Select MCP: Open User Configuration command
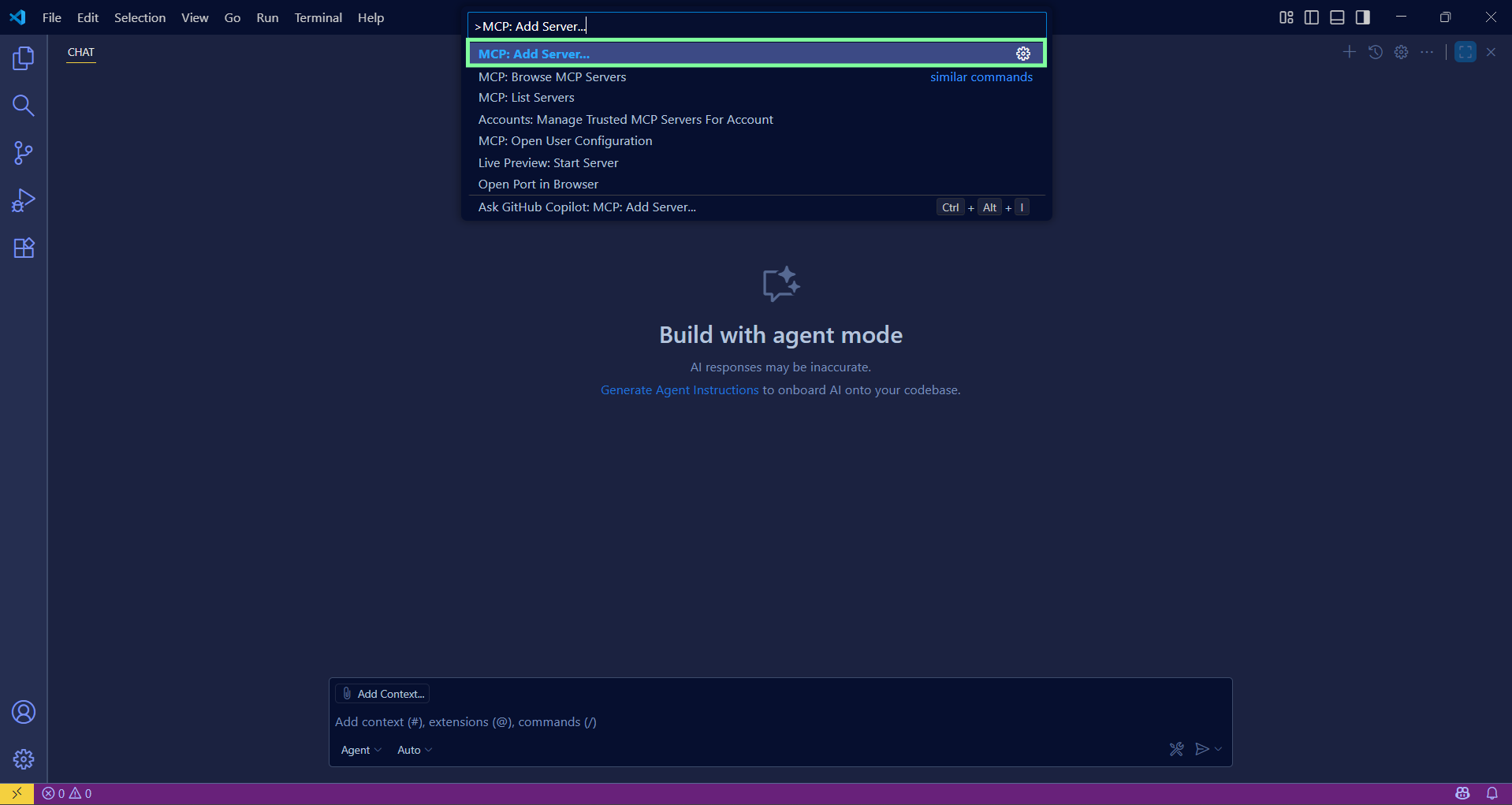 (757, 141)
